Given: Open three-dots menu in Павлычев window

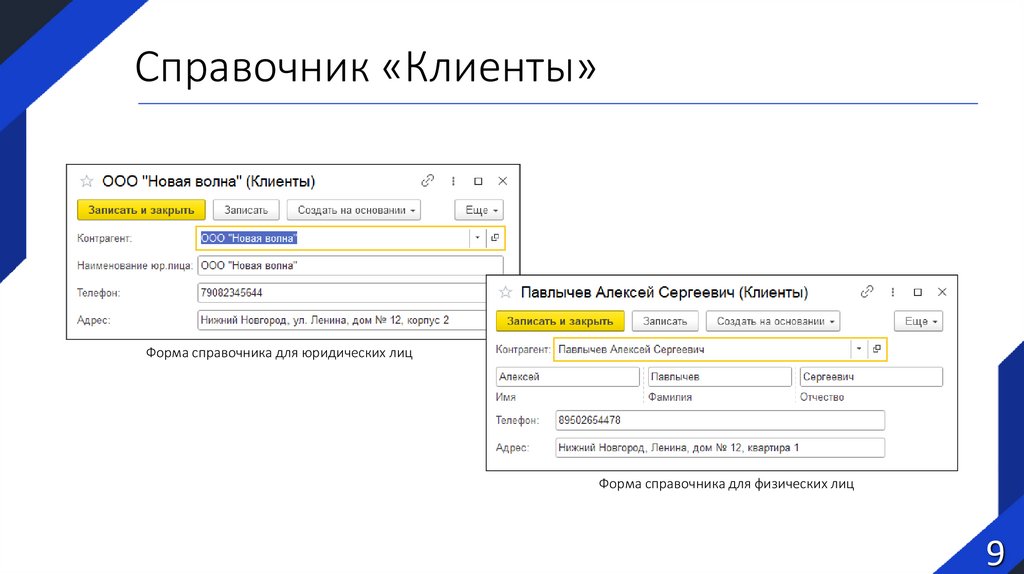Looking at the screenshot, I should tap(891, 292).
